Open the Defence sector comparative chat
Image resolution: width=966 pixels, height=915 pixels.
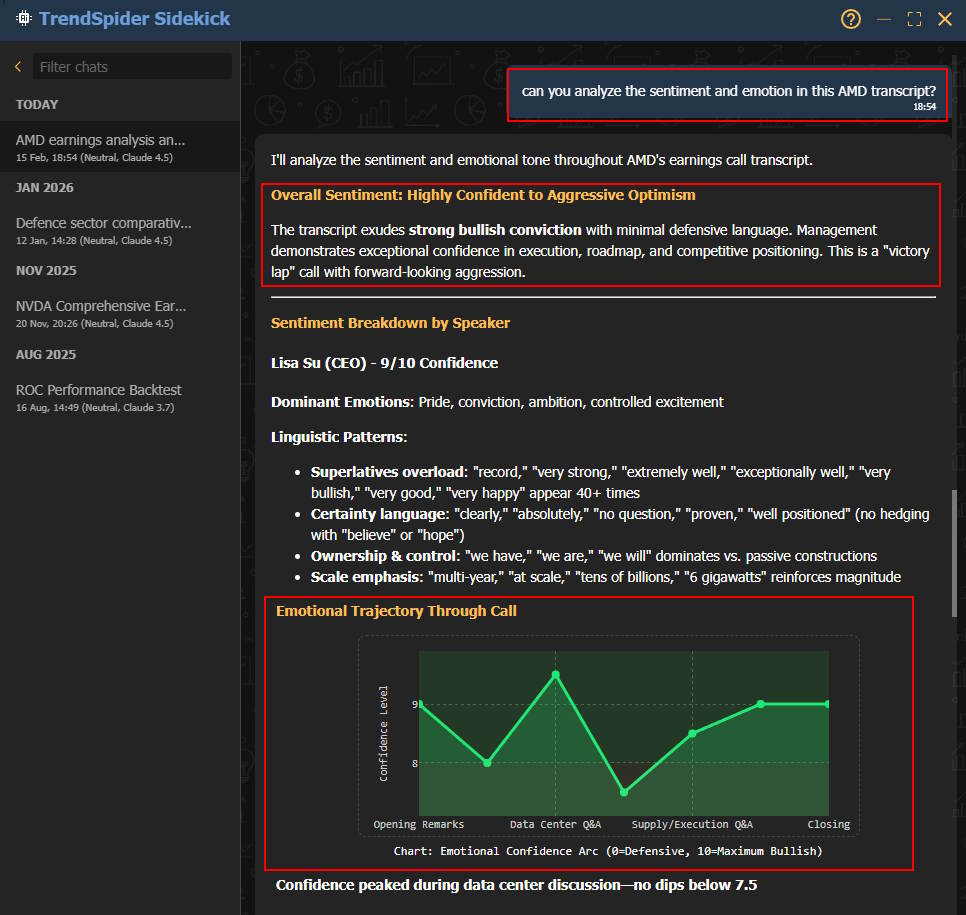tap(103, 229)
